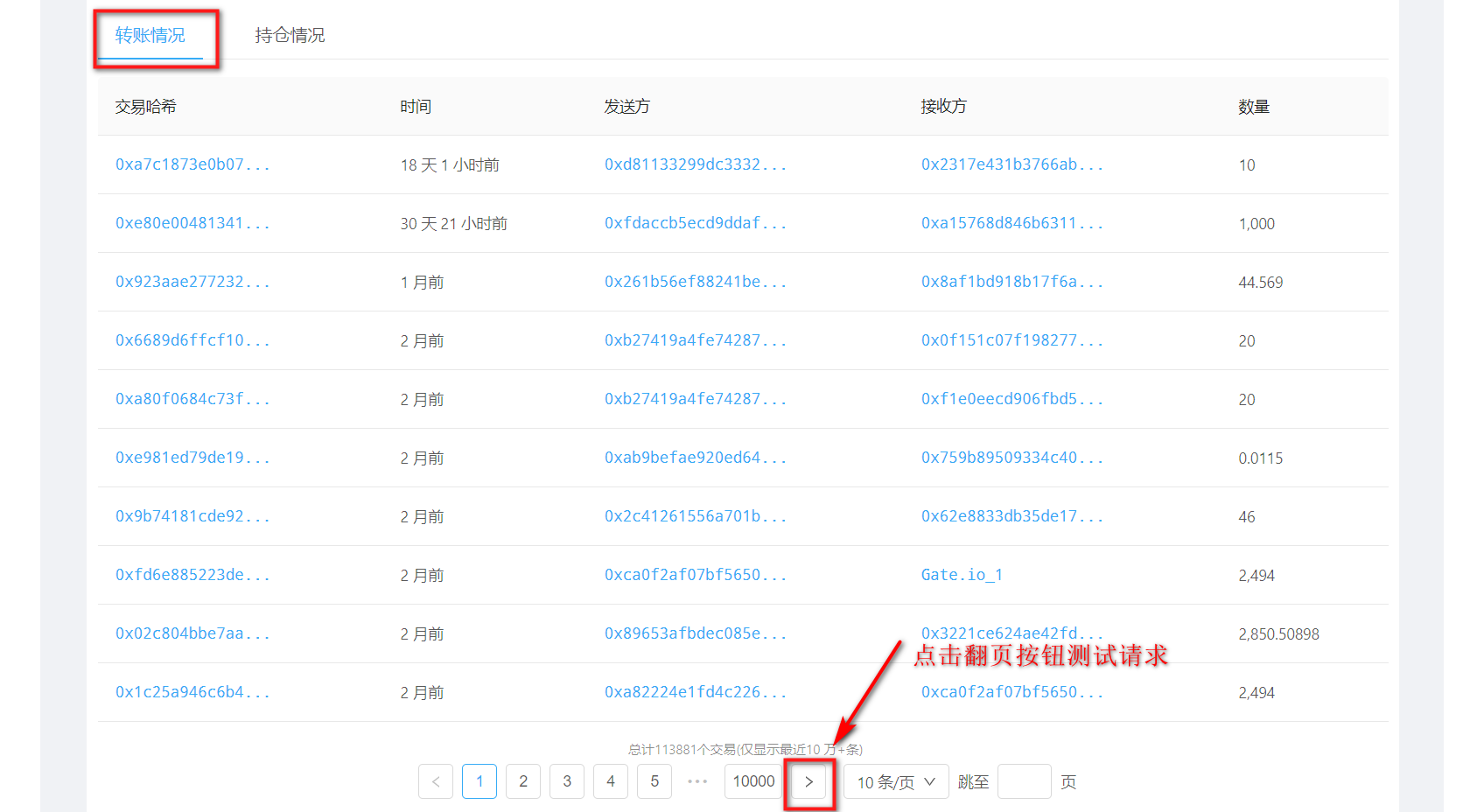Open sender 0xb27419a4fe74287 in 0xa80f0684c73f row
The width and height of the screenshot is (1484, 812).
696,399
